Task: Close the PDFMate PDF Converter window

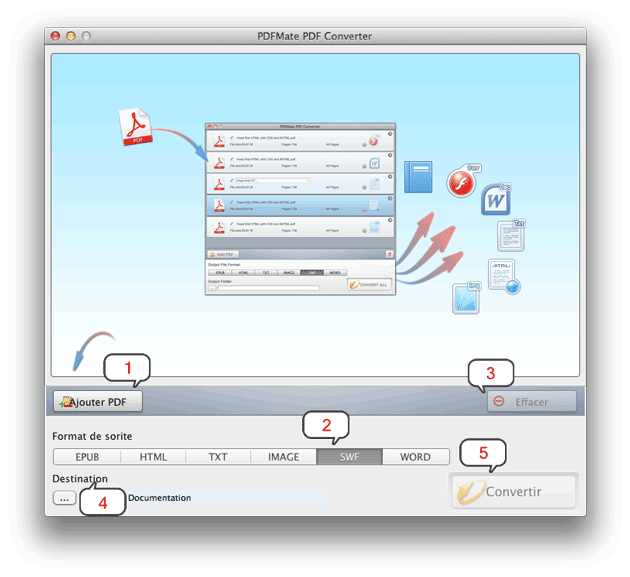Action: pos(55,36)
